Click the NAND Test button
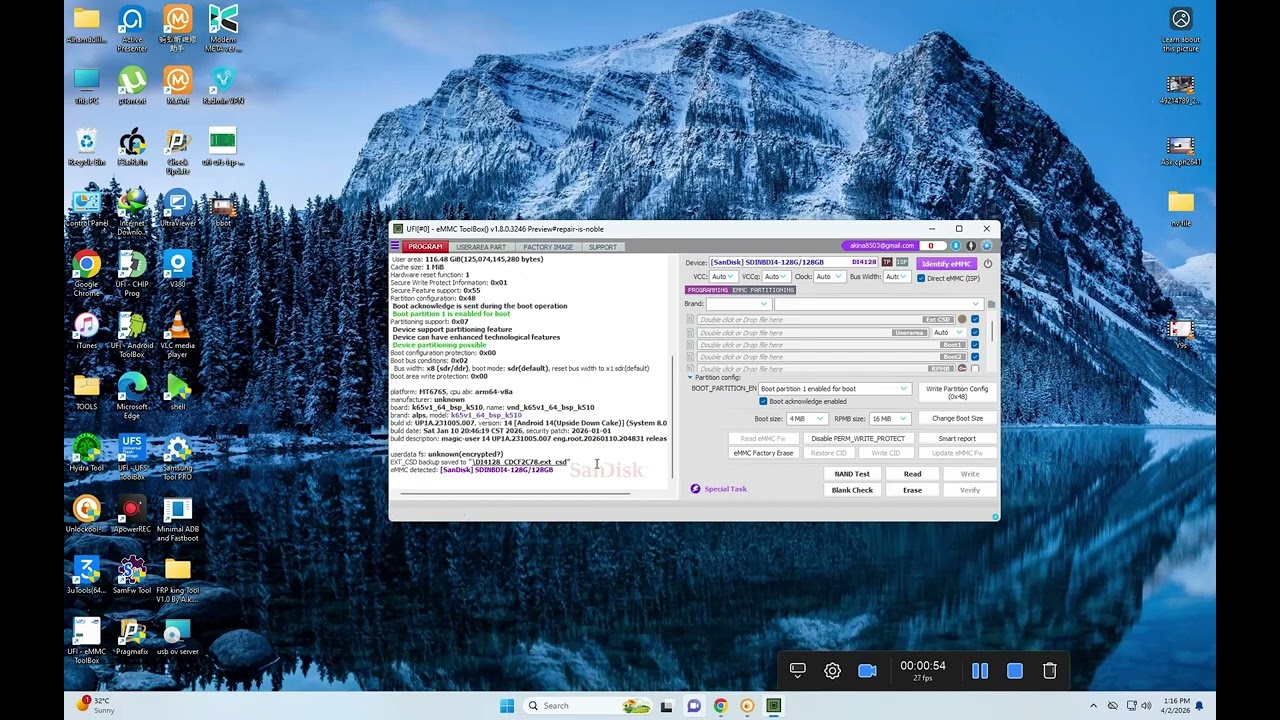Image resolution: width=1280 pixels, height=720 pixels. tap(852, 474)
